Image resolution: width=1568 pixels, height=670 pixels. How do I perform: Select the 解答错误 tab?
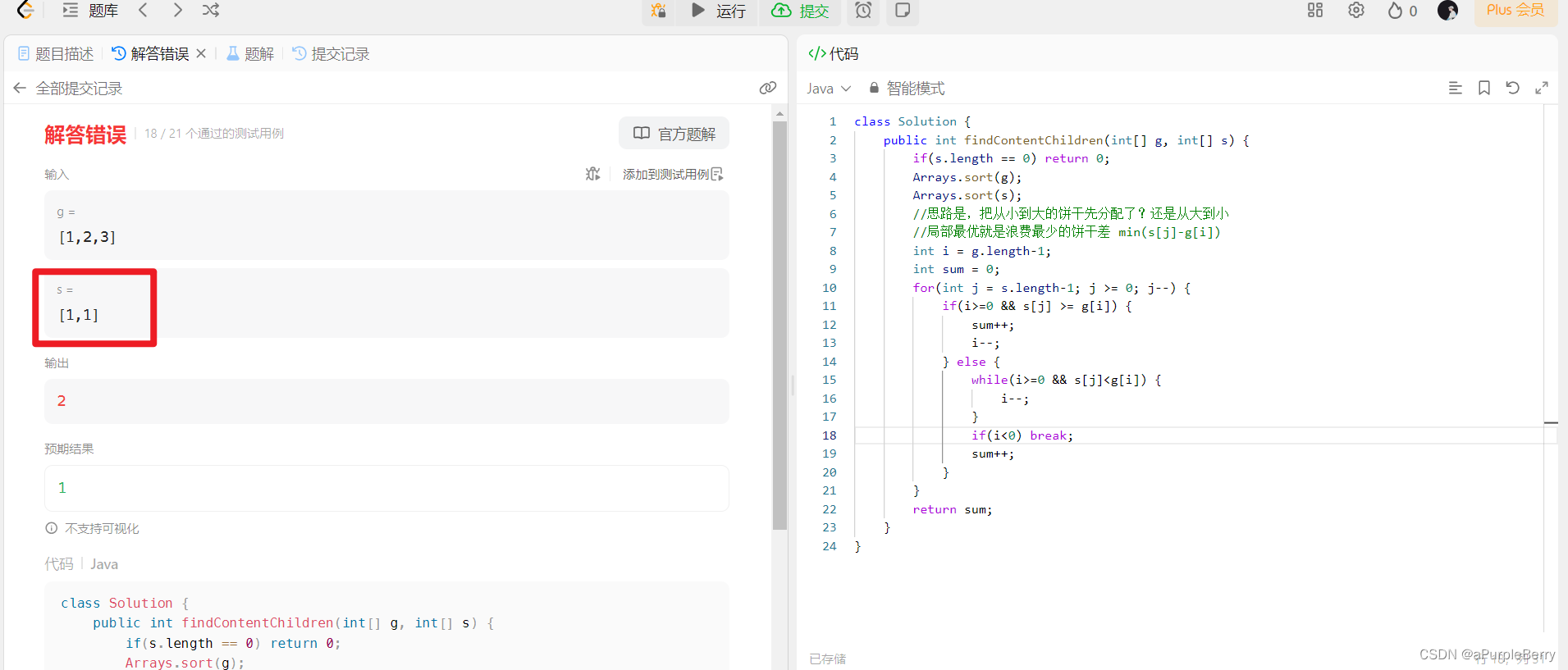[150, 54]
